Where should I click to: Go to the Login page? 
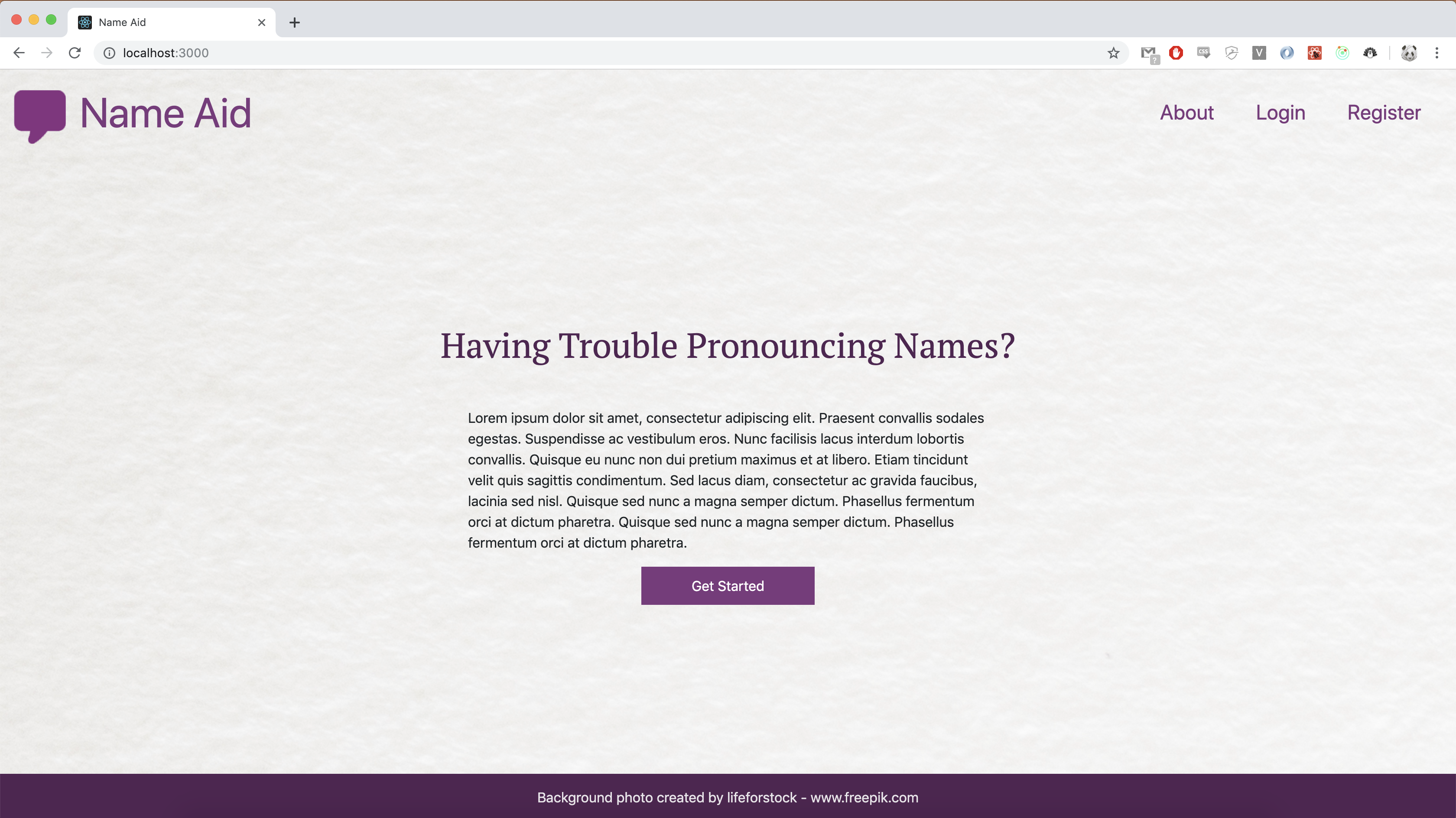pyautogui.click(x=1280, y=113)
